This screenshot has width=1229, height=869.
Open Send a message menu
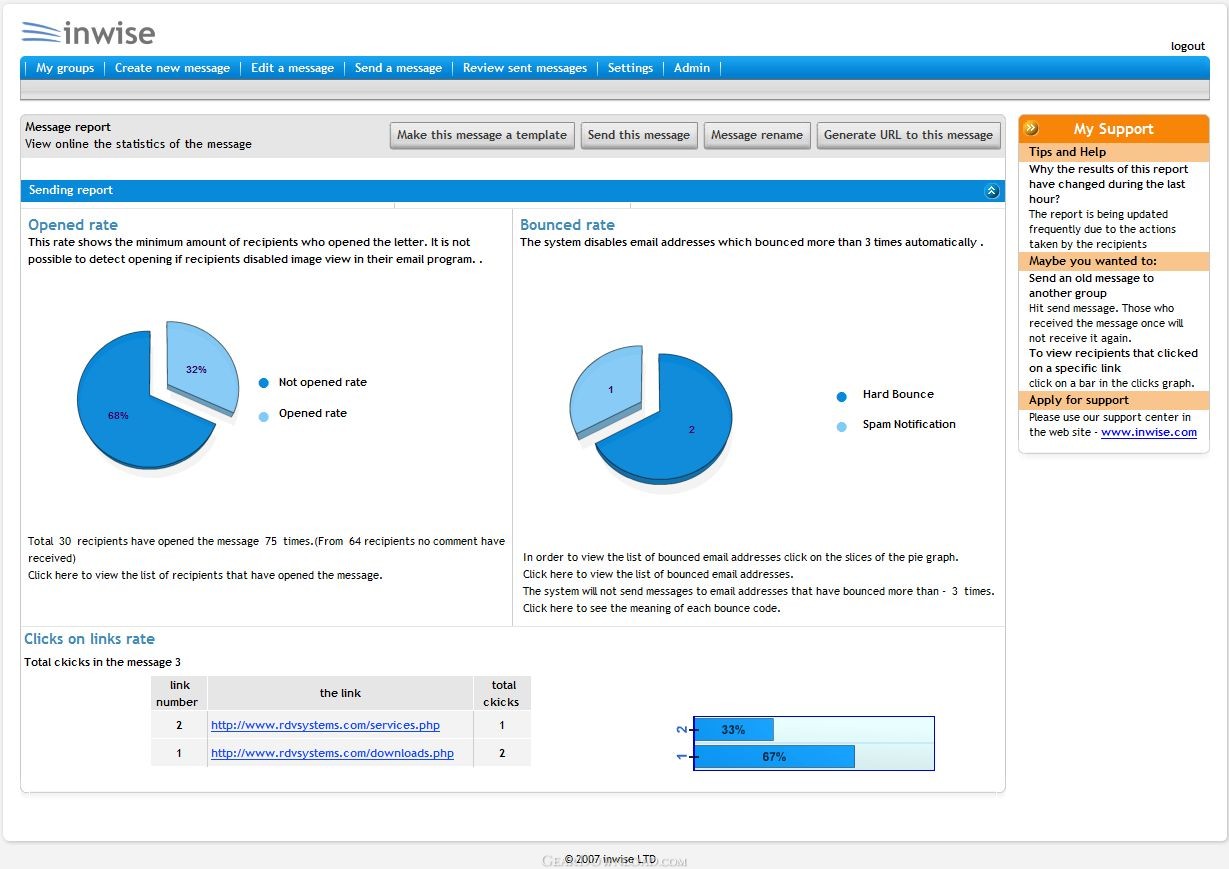(398, 68)
